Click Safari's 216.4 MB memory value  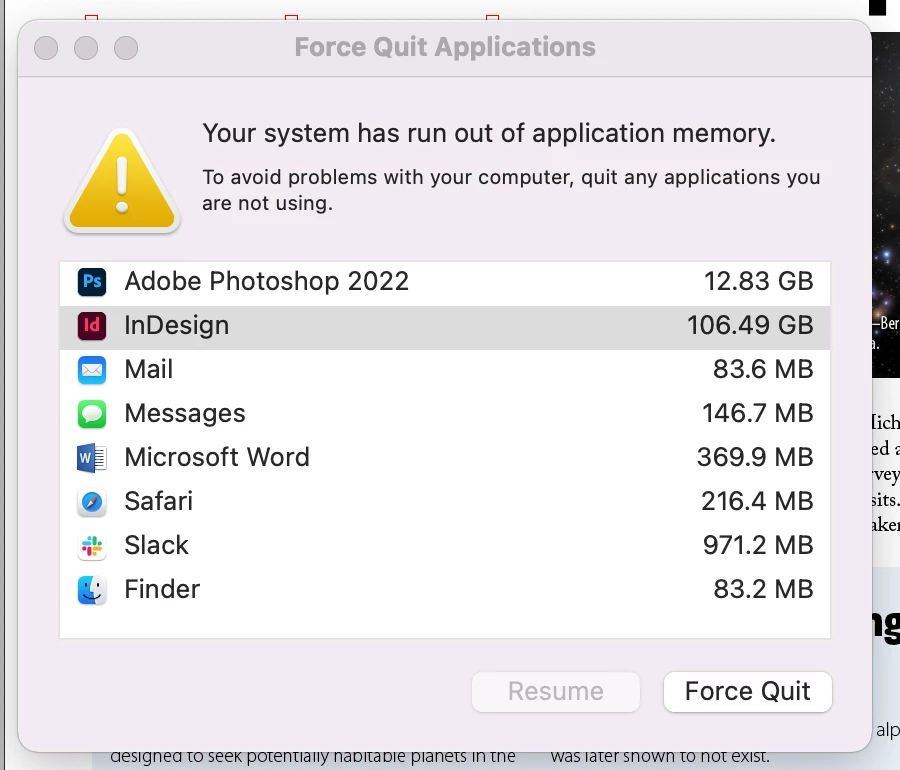pos(756,502)
